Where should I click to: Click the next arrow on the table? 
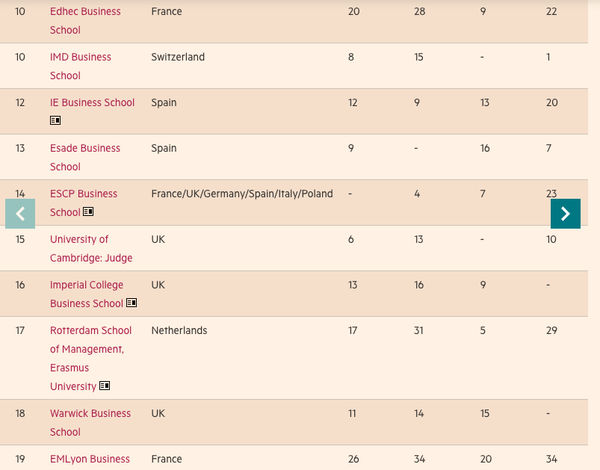pos(565,213)
